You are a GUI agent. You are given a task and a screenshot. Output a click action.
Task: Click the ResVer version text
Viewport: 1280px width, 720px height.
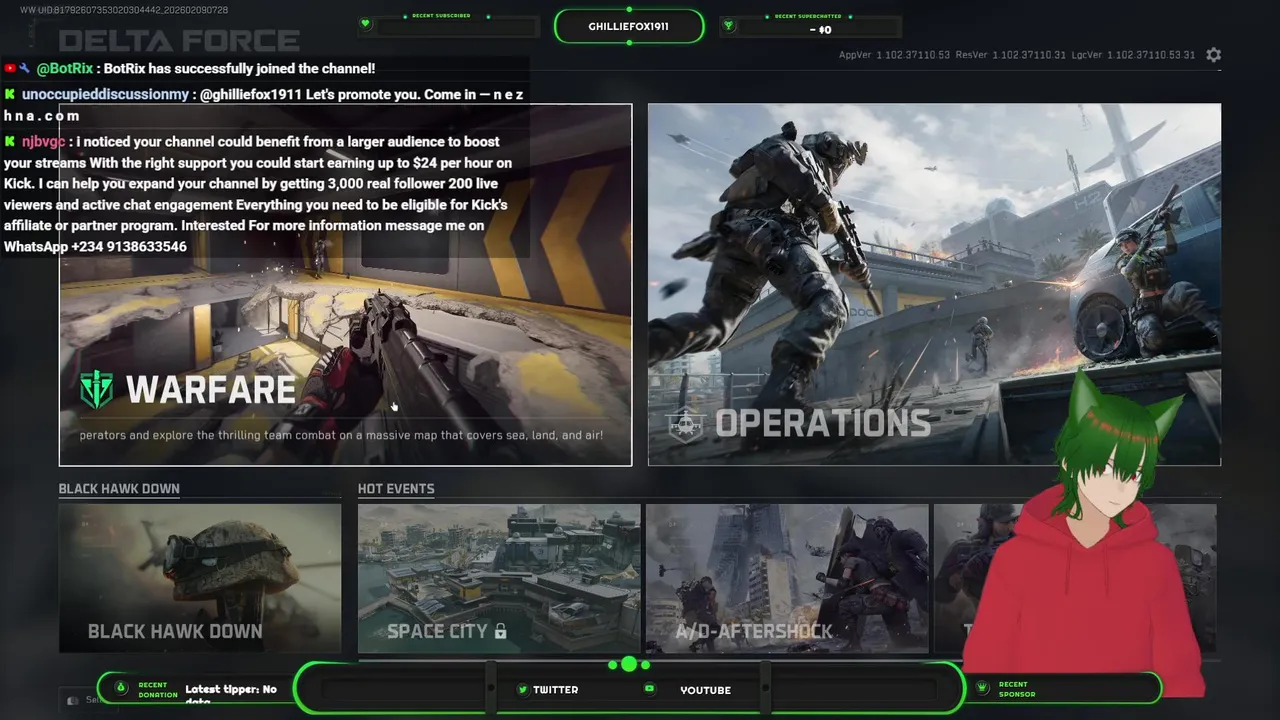click(x=1011, y=55)
